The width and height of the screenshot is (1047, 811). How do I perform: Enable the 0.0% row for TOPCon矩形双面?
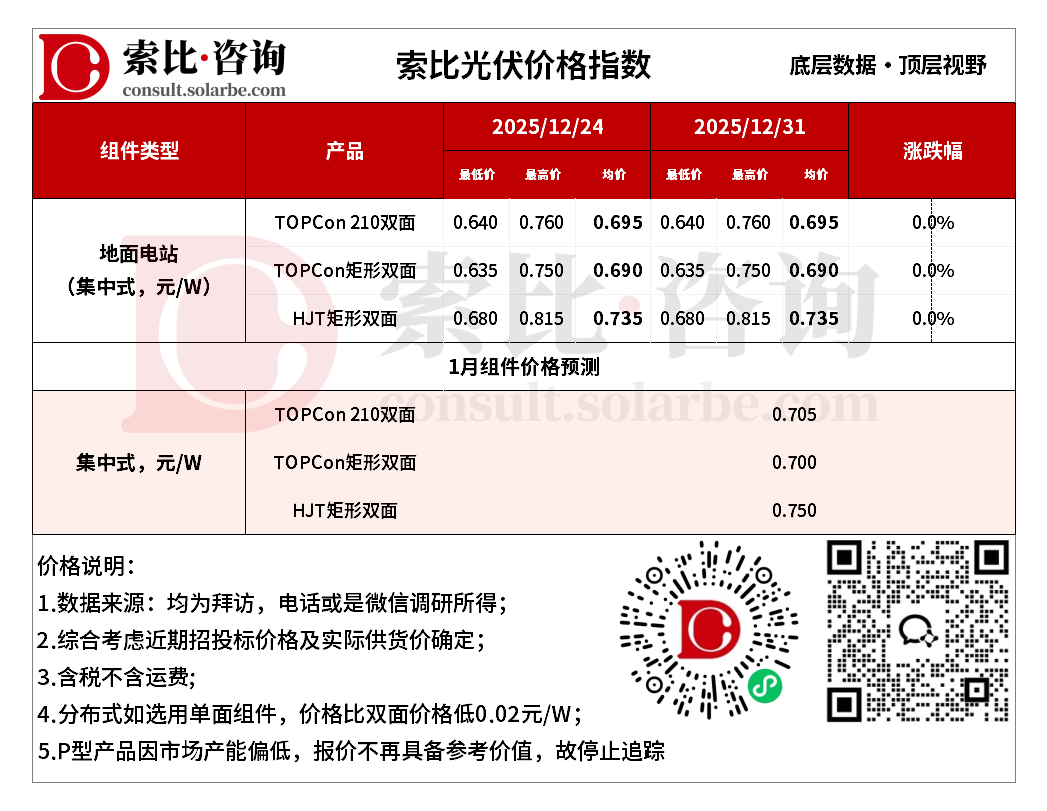pos(930,270)
